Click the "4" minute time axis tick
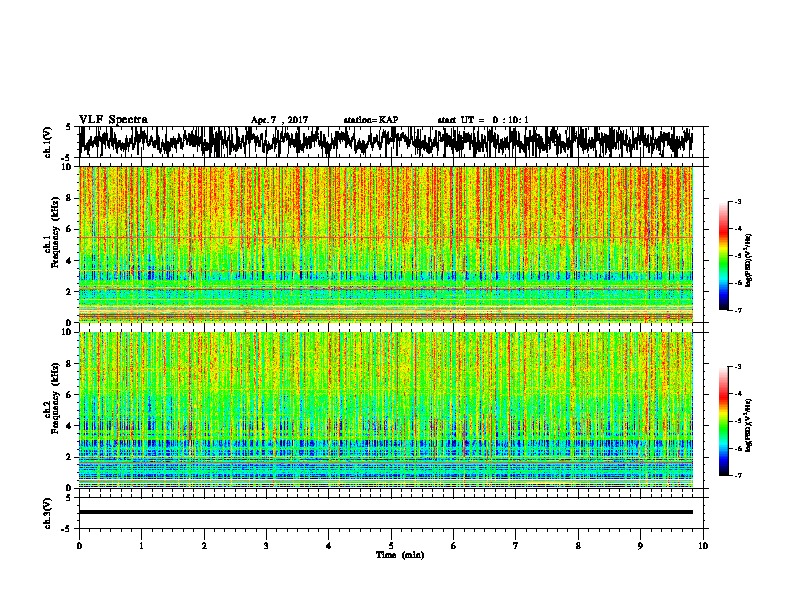Image resolution: width=792 pixels, height=612 pixels. [x=329, y=546]
